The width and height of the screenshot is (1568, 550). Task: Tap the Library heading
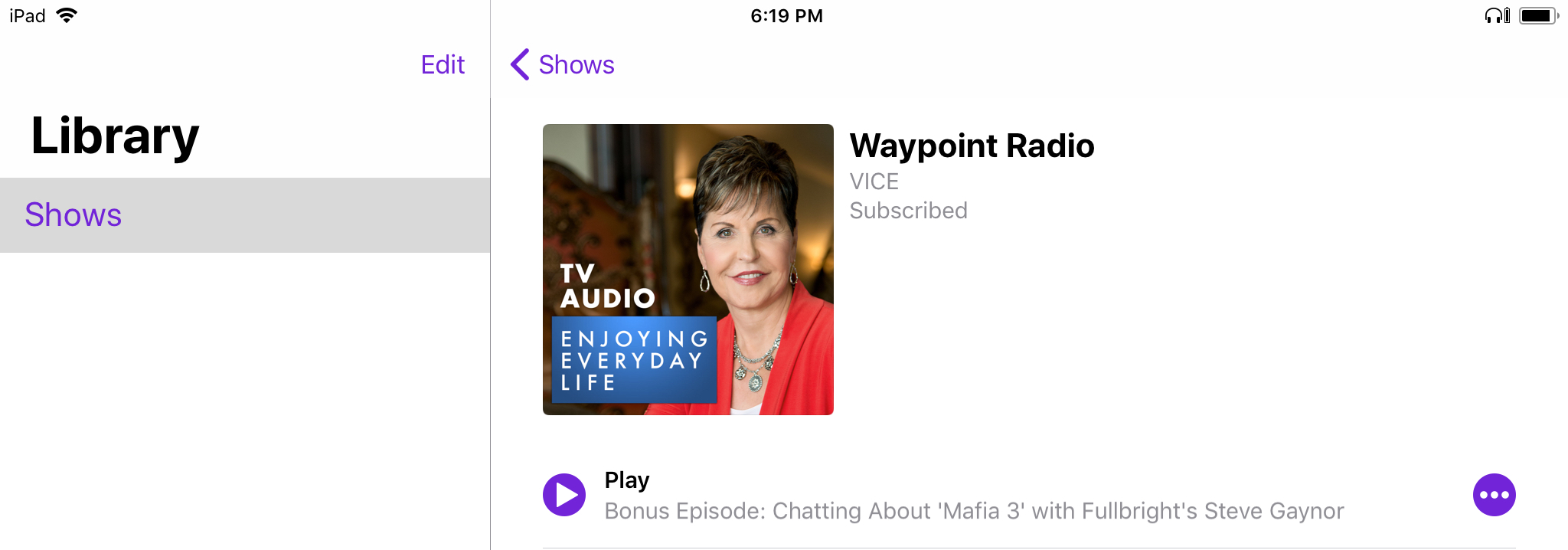coord(115,136)
